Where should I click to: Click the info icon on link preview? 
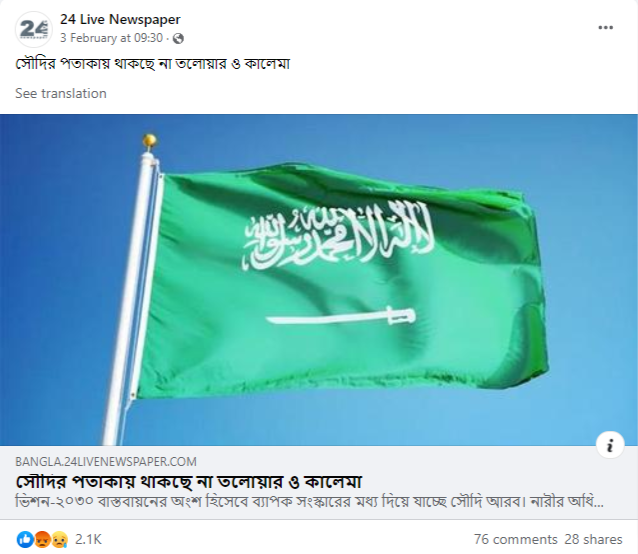(610, 445)
